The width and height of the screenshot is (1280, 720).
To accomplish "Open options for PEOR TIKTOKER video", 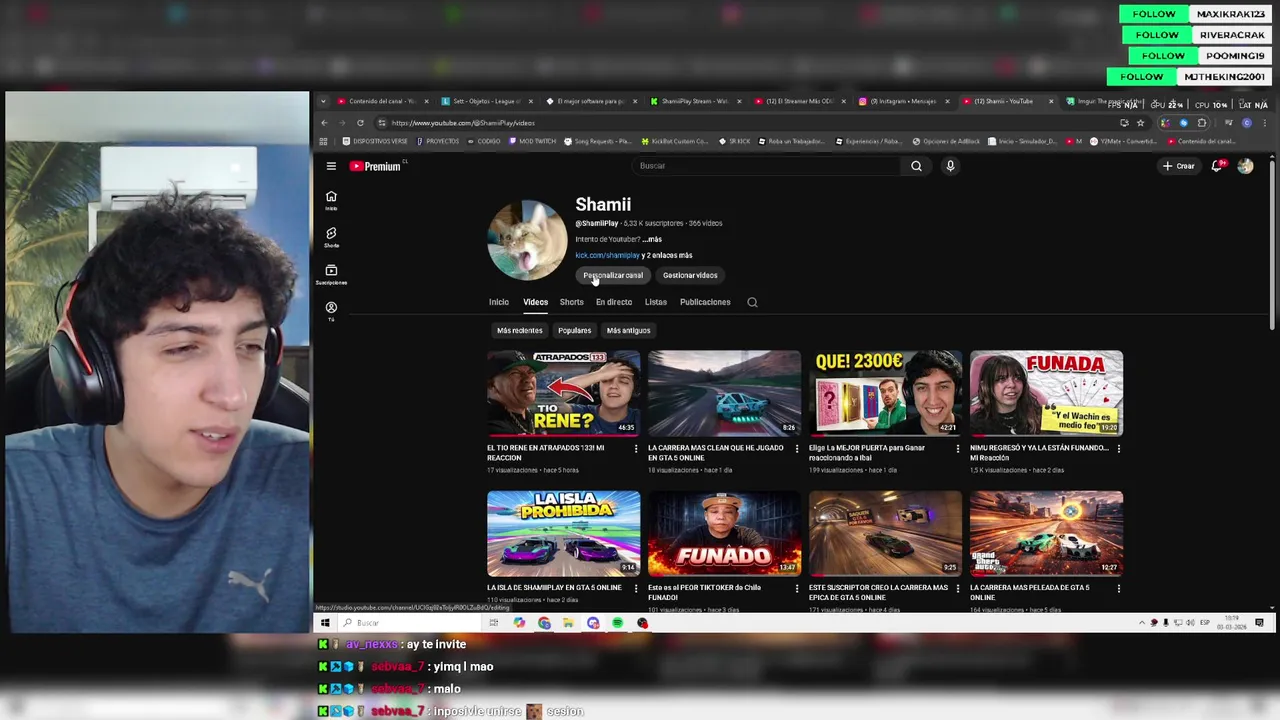I will click(796, 588).
